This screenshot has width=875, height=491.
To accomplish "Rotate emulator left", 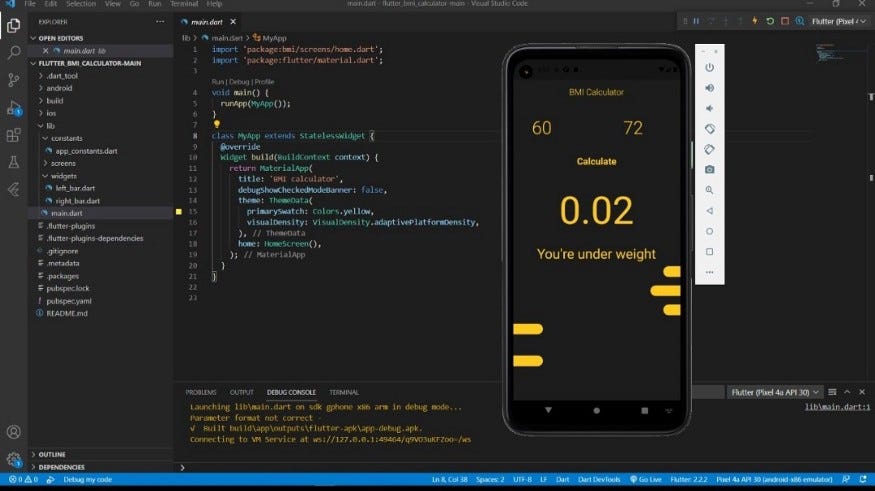I will (709, 129).
